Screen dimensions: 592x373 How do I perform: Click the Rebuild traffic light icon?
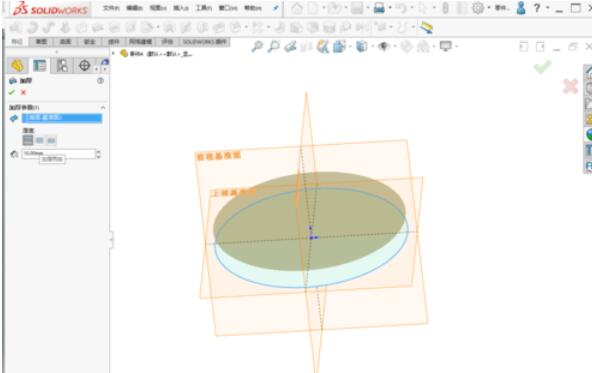click(446, 8)
